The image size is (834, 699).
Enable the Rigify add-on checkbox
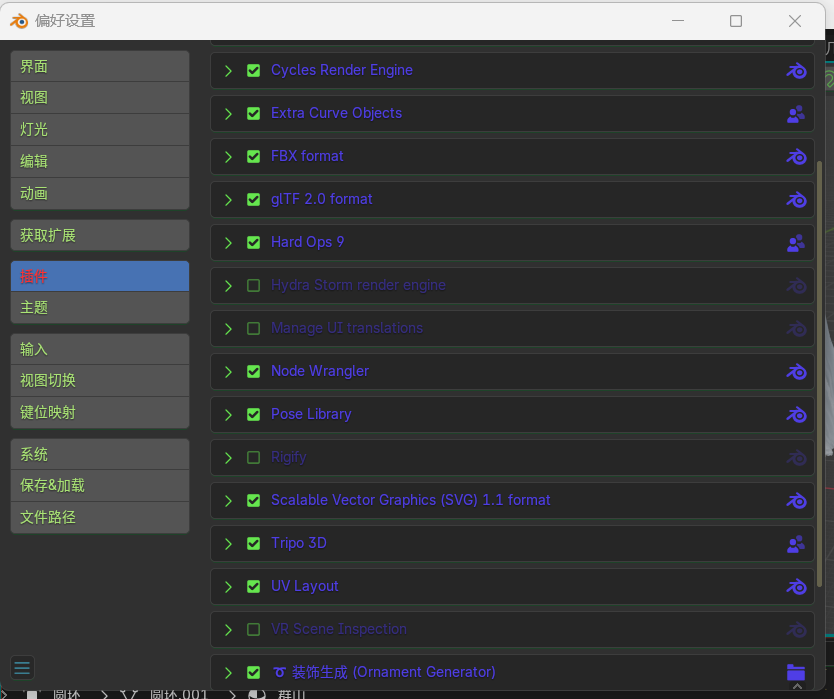254,457
